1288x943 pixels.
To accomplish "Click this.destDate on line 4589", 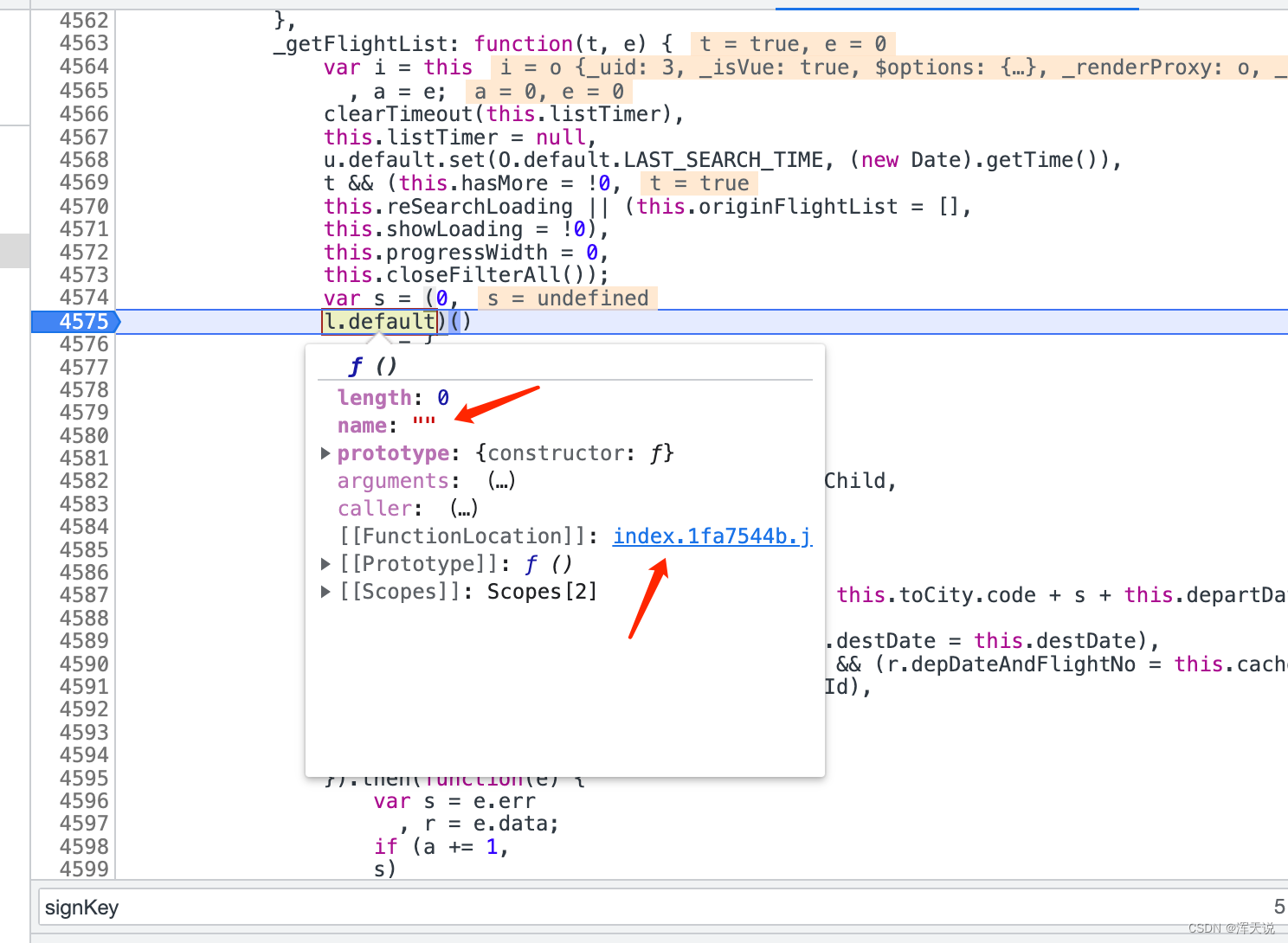I will click(1054, 641).
